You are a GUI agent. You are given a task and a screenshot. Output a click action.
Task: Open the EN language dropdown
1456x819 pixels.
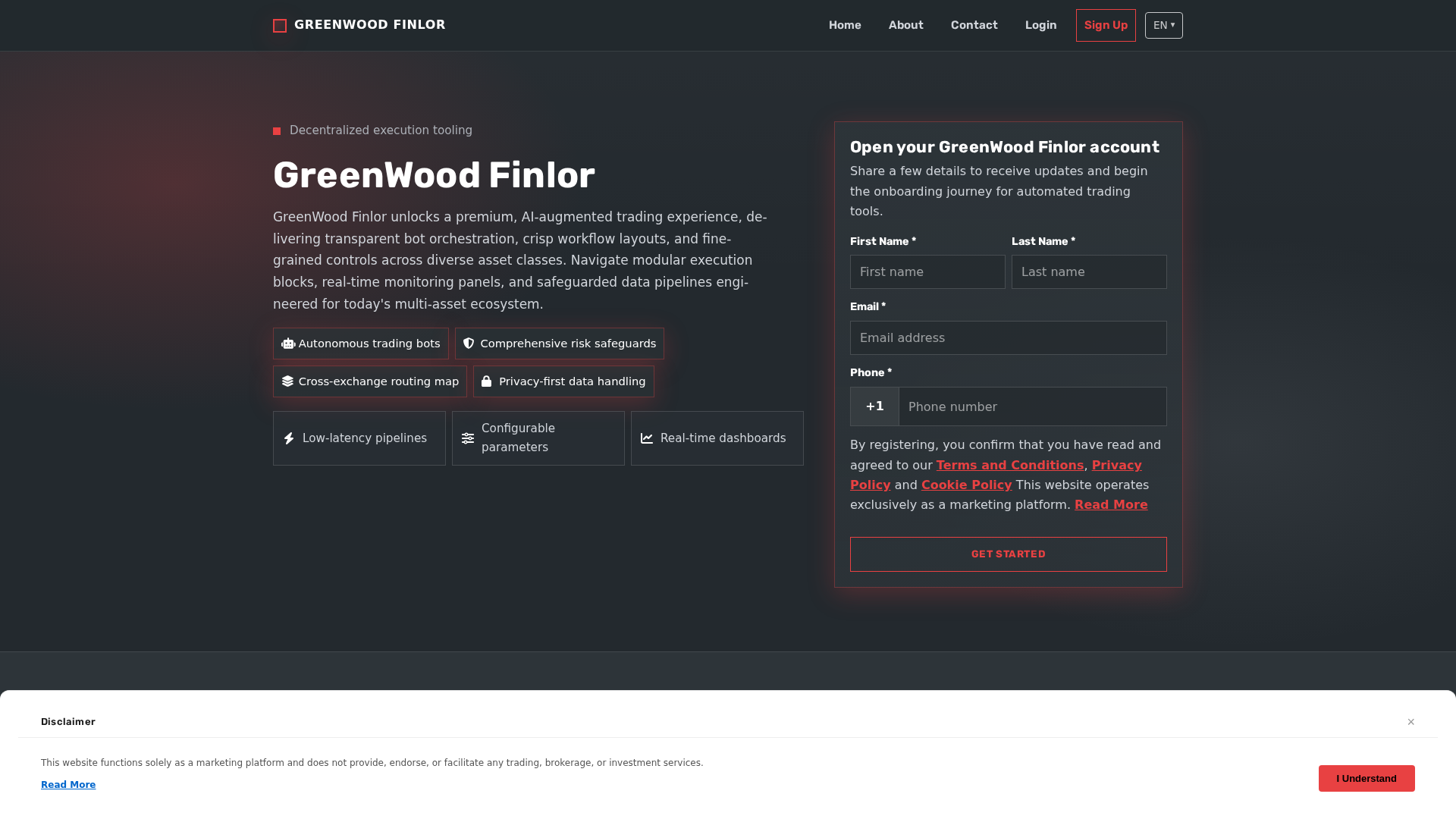pyautogui.click(x=1164, y=26)
